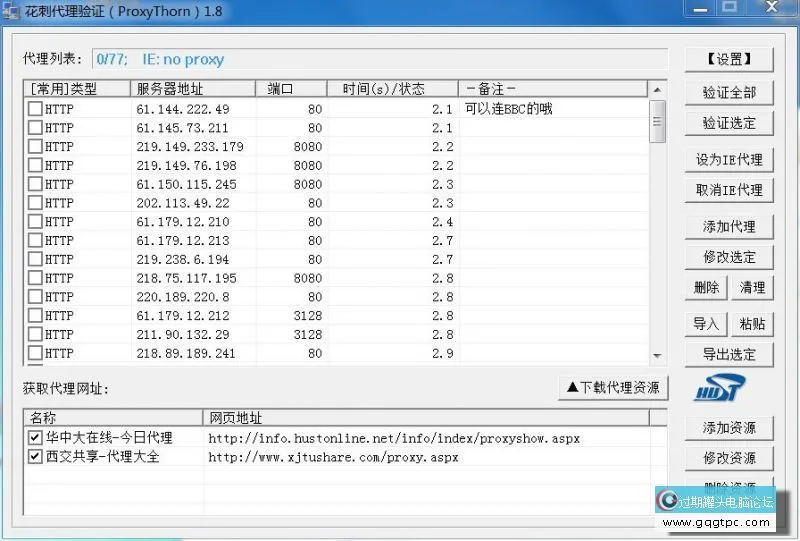Click the xjtushare proxy.aspx URL
Image resolution: width=800 pixels, height=541 pixels.
(333, 457)
